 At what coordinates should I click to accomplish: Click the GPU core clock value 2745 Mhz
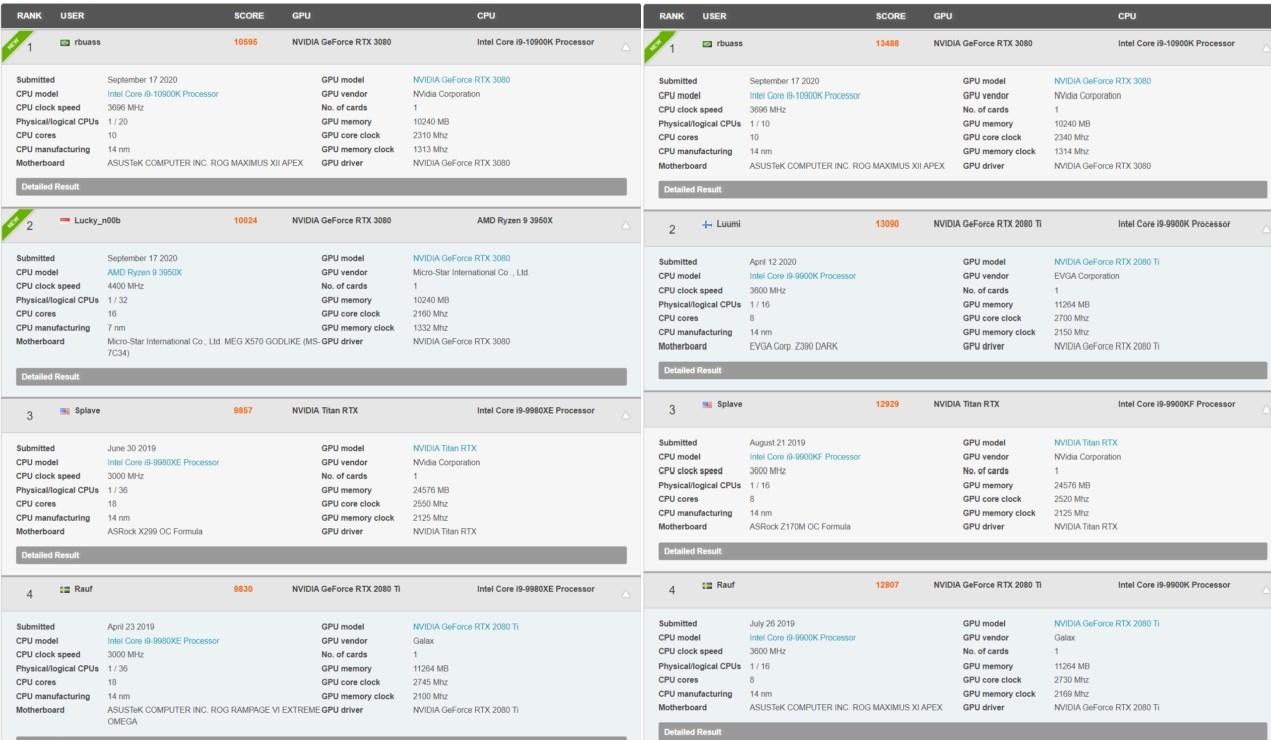click(431, 683)
